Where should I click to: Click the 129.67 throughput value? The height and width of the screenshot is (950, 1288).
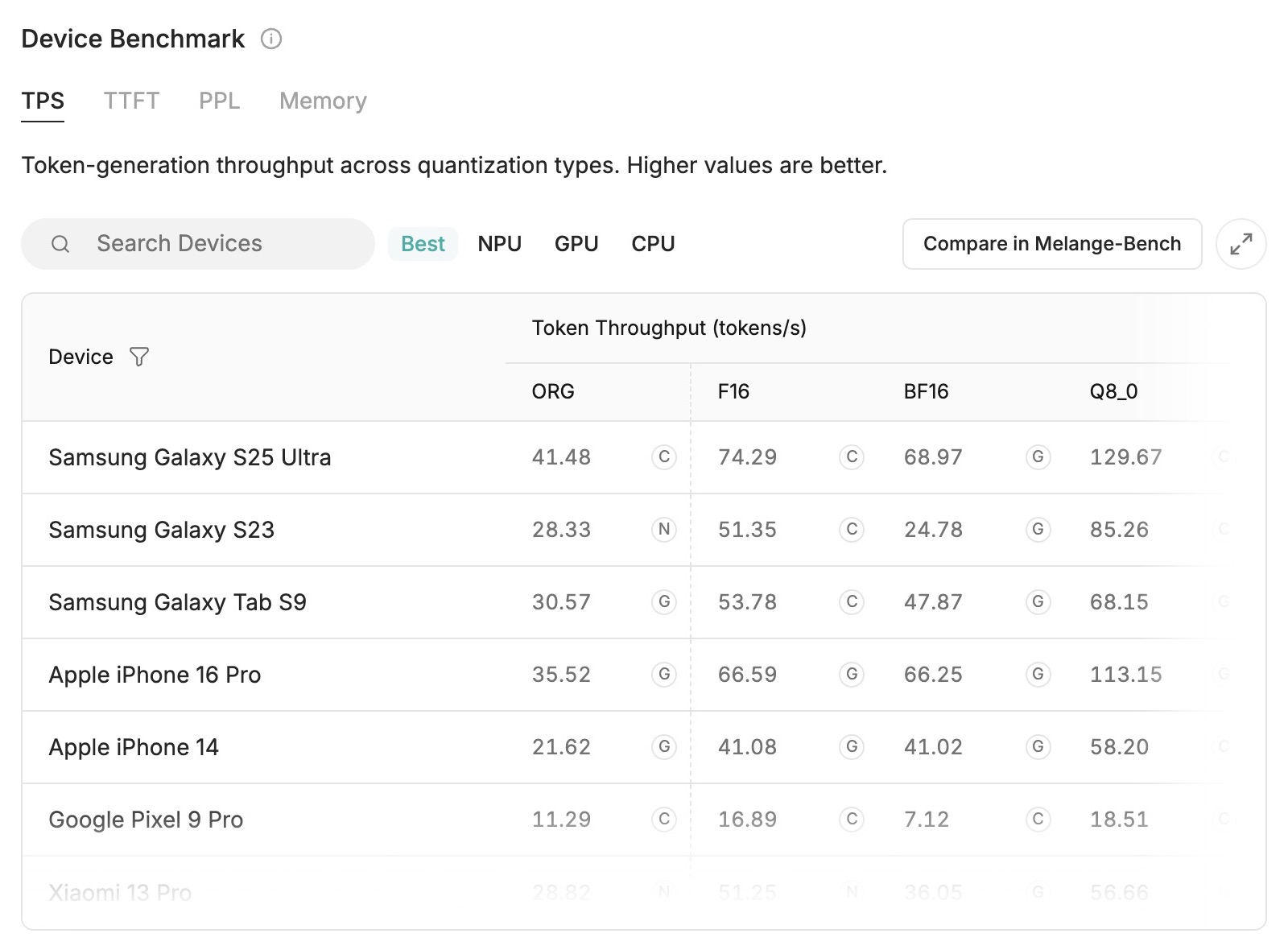point(1125,457)
